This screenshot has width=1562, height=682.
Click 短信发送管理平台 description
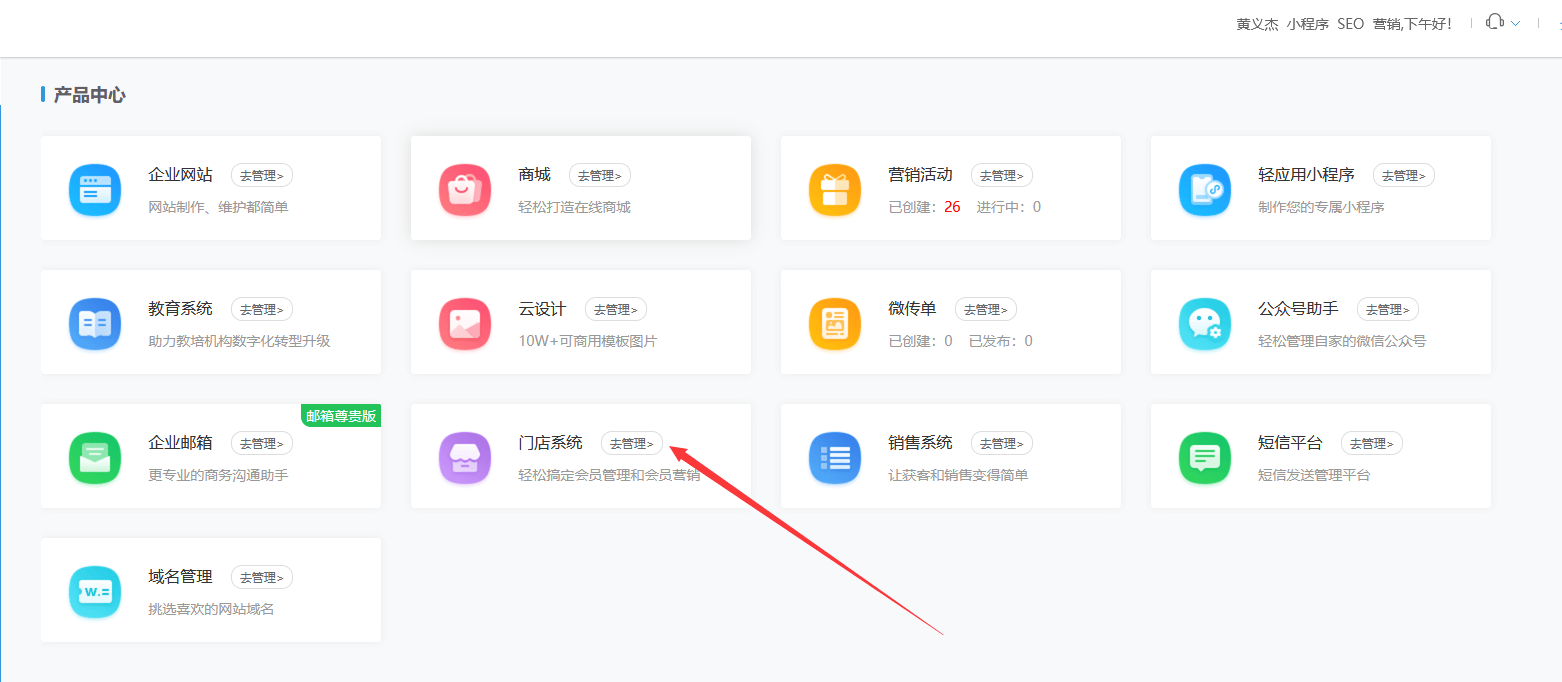coord(1314,475)
